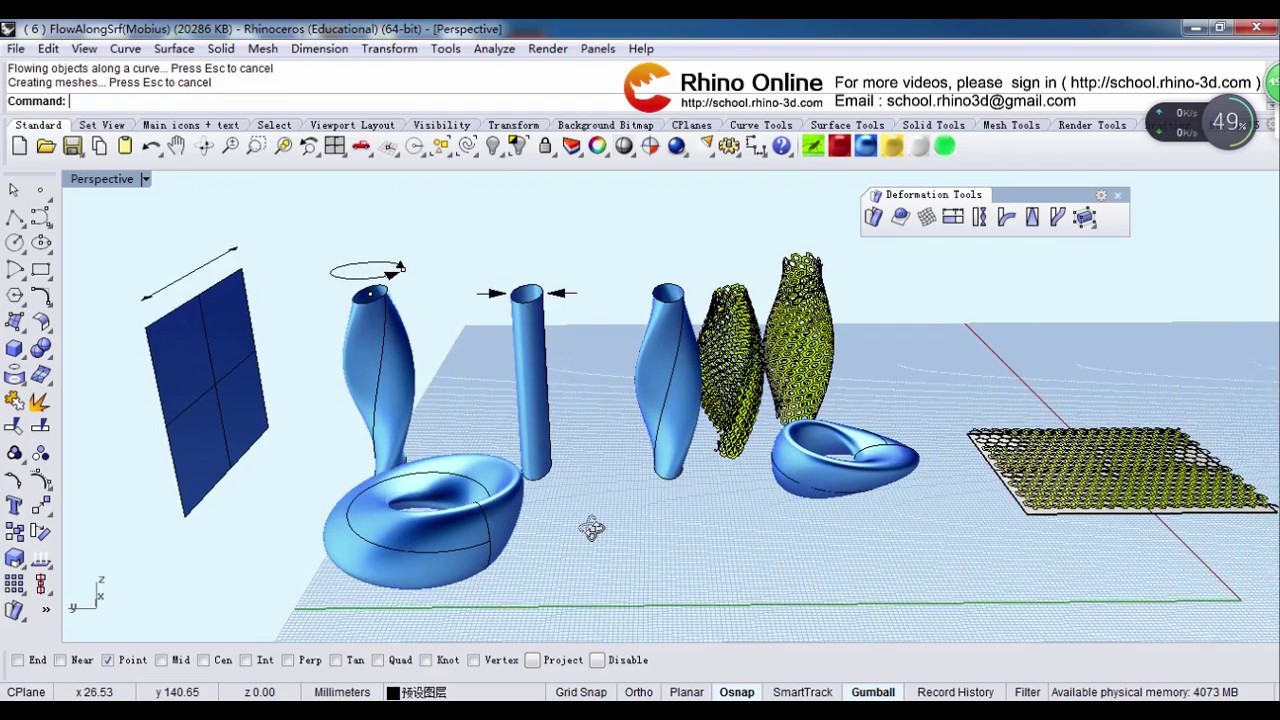The height and width of the screenshot is (720, 1280).
Task: Enable the Perp osnap checkbox
Action: tap(288, 660)
